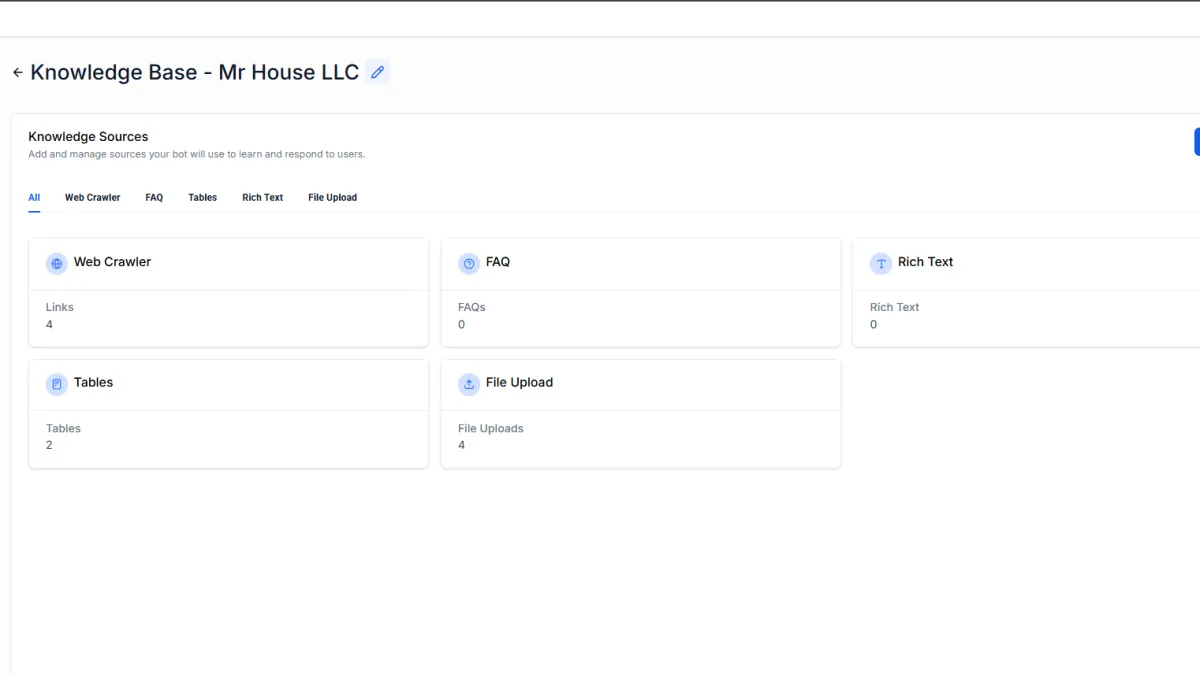Click the 'Add and manage sources' description
Viewport: 1200px width, 674px height.
pos(197,155)
